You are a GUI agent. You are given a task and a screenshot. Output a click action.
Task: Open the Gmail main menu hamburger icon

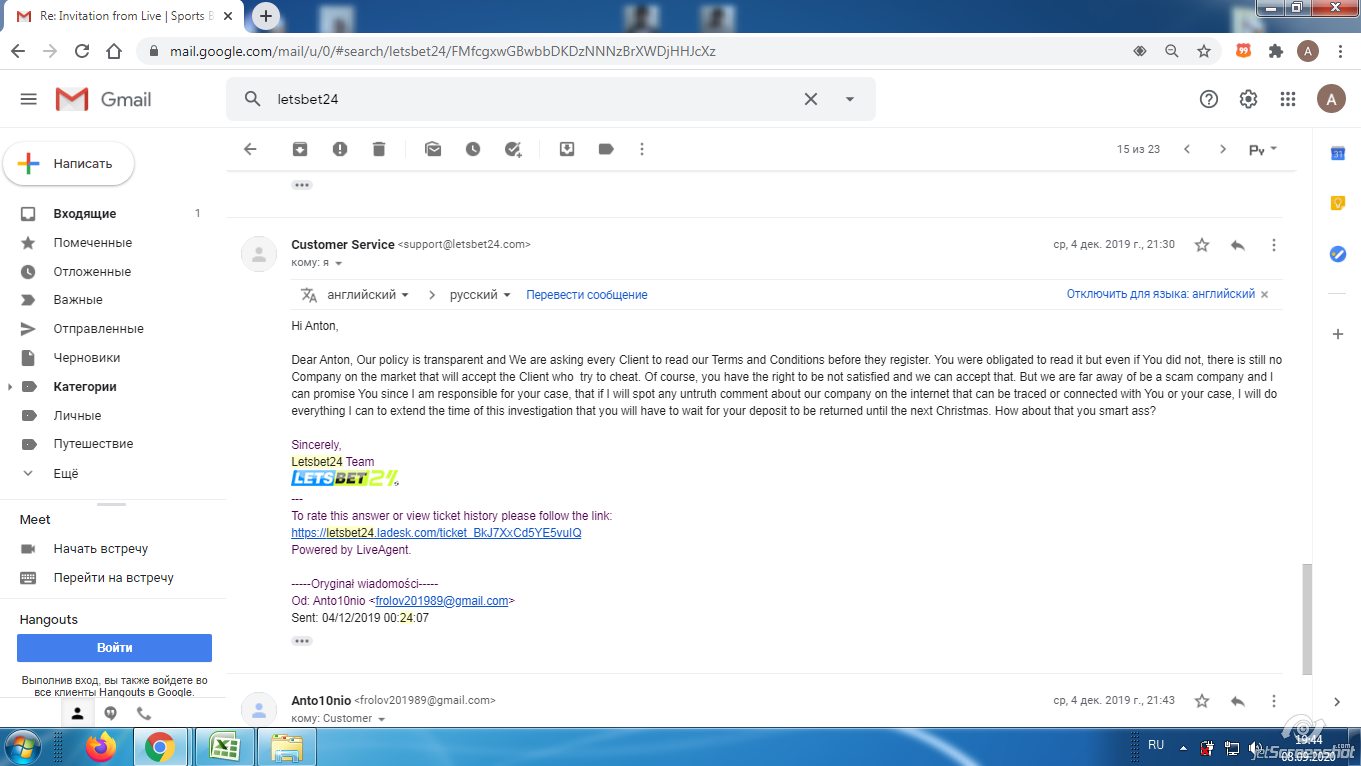pyautogui.click(x=28, y=99)
